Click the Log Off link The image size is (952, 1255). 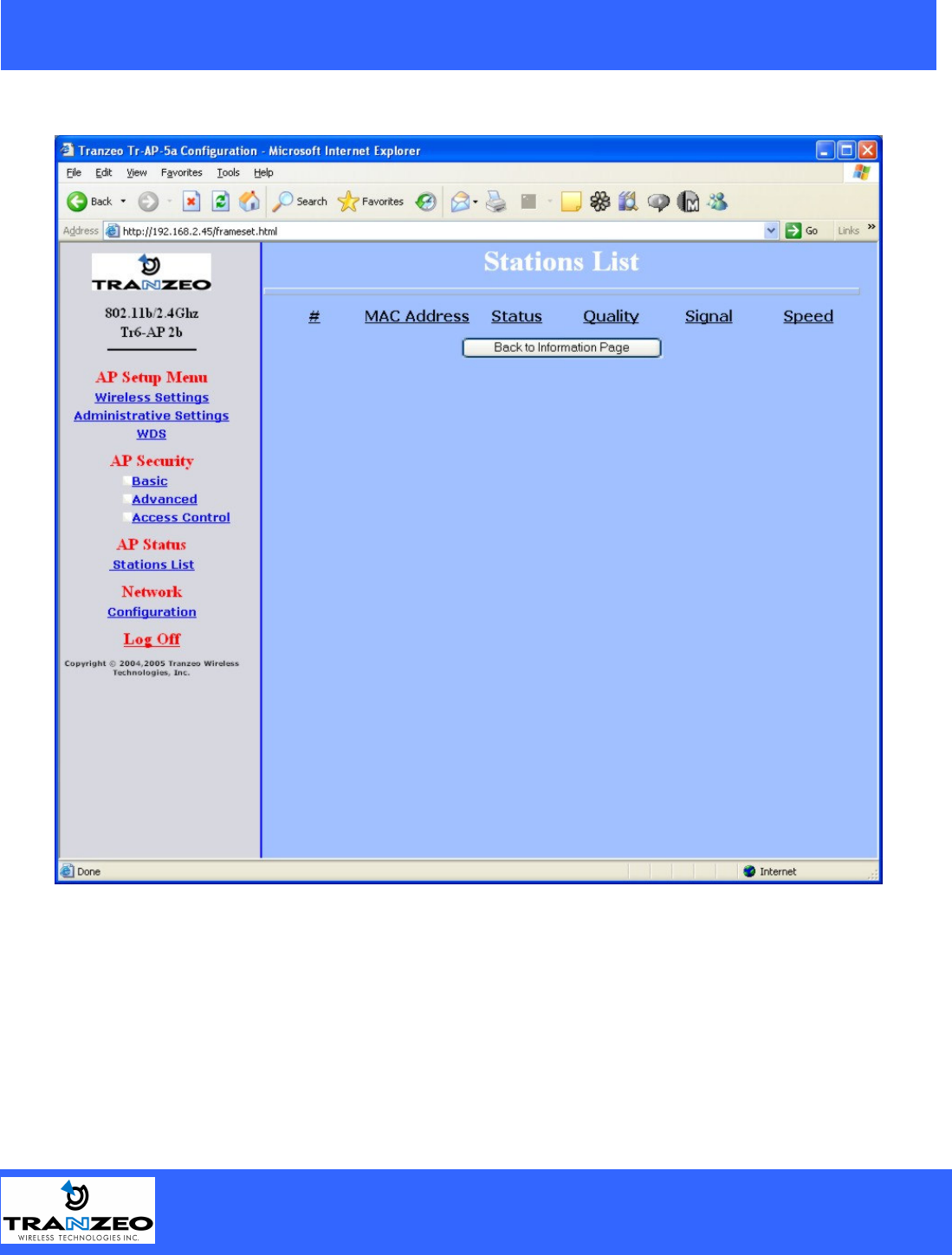click(x=152, y=639)
